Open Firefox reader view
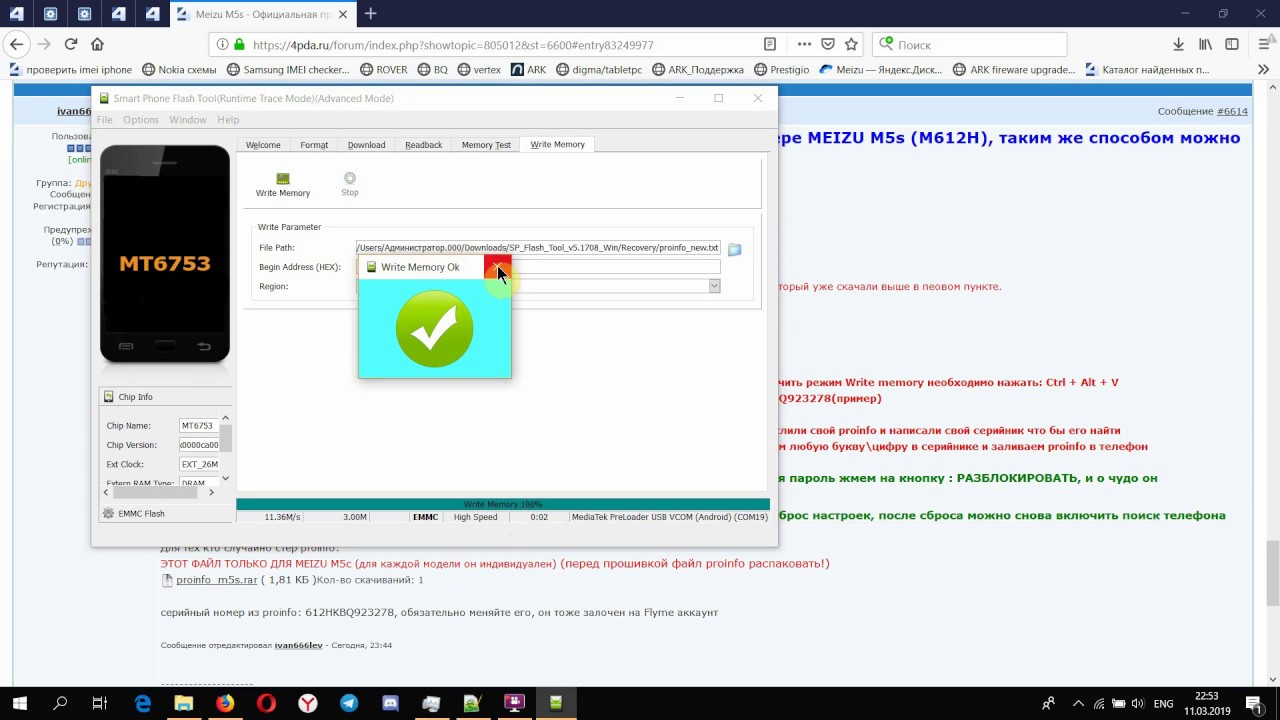Screen dimensions: 1280x720 [x=770, y=44]
